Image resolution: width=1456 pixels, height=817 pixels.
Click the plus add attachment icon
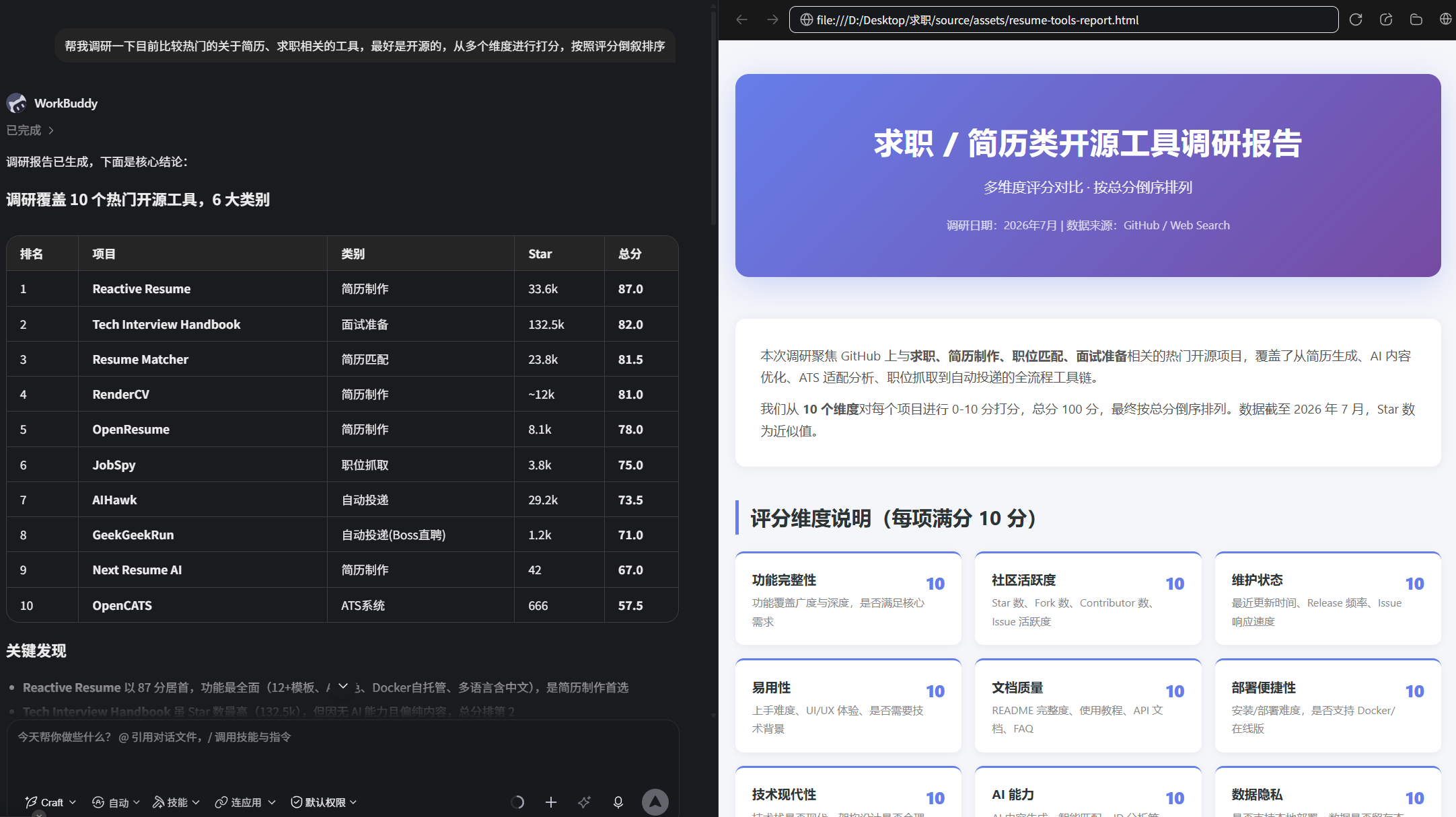click(551, 802)
